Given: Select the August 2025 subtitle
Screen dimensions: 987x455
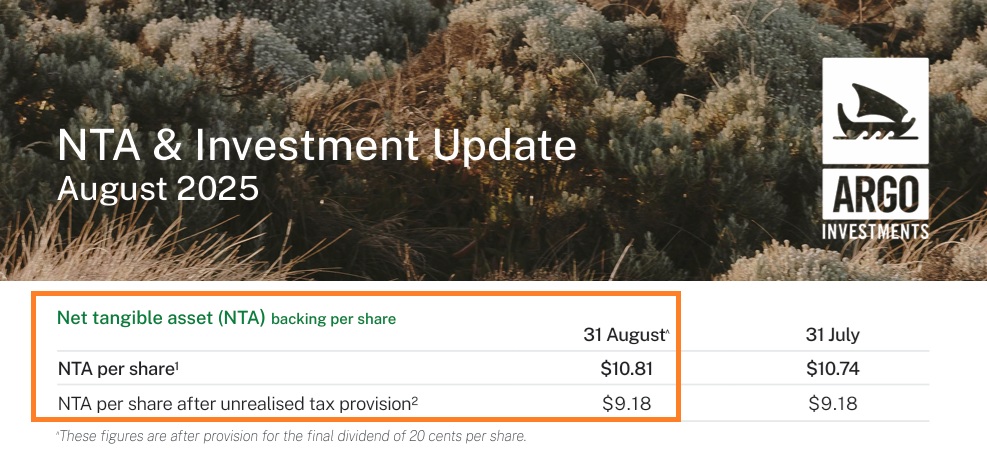Looking at the screenshot, I should (158, 187).
